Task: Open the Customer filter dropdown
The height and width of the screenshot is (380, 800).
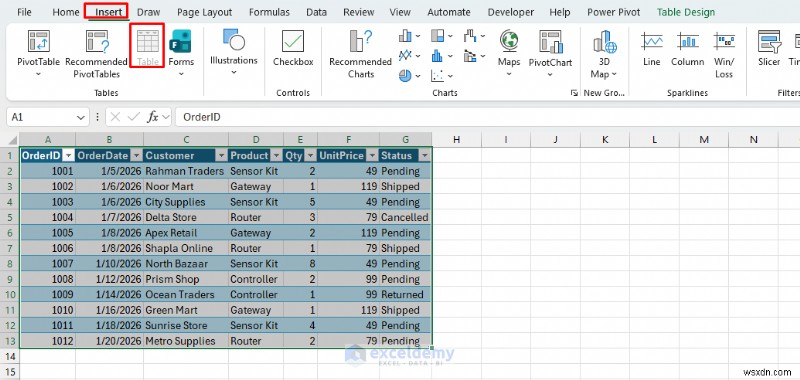Action: point(221,156)
